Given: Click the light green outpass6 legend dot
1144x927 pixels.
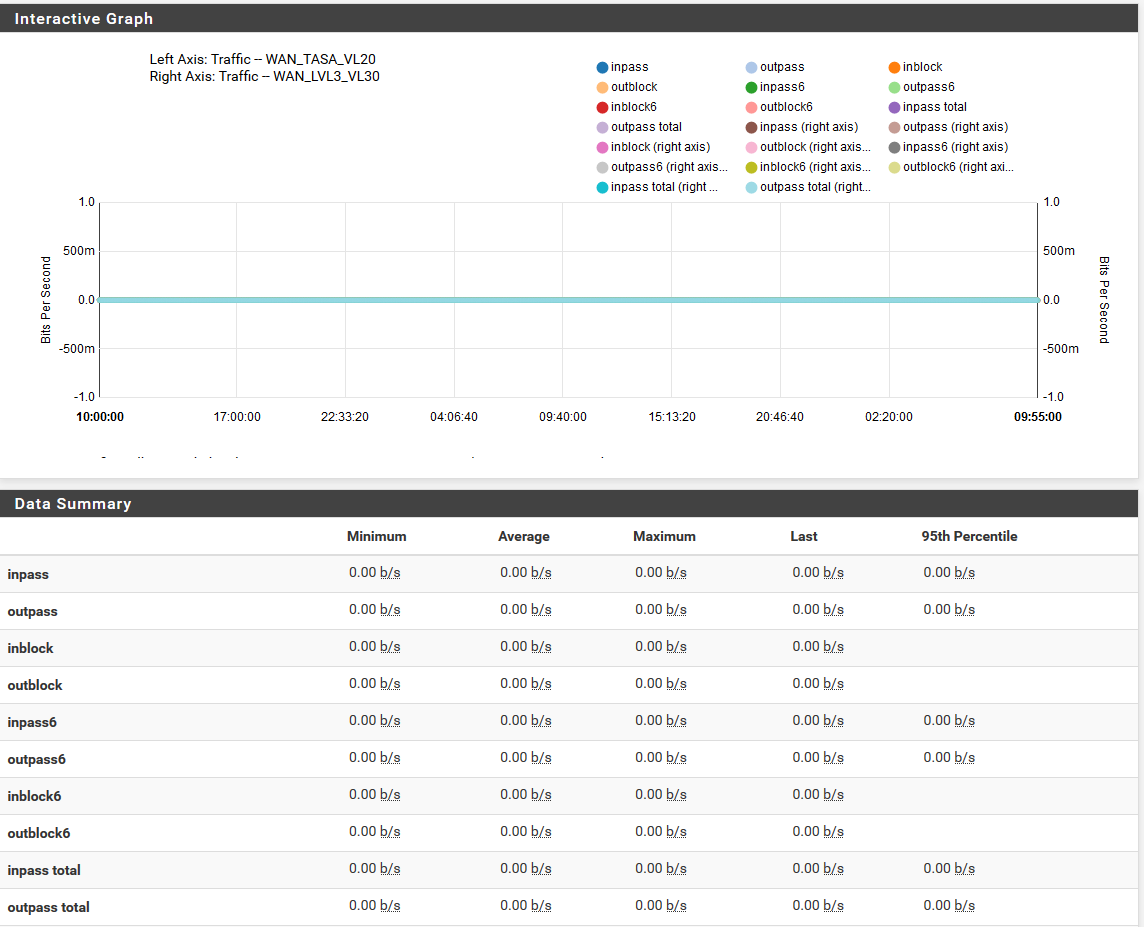Looking at the screenshot, I should 894,88.
